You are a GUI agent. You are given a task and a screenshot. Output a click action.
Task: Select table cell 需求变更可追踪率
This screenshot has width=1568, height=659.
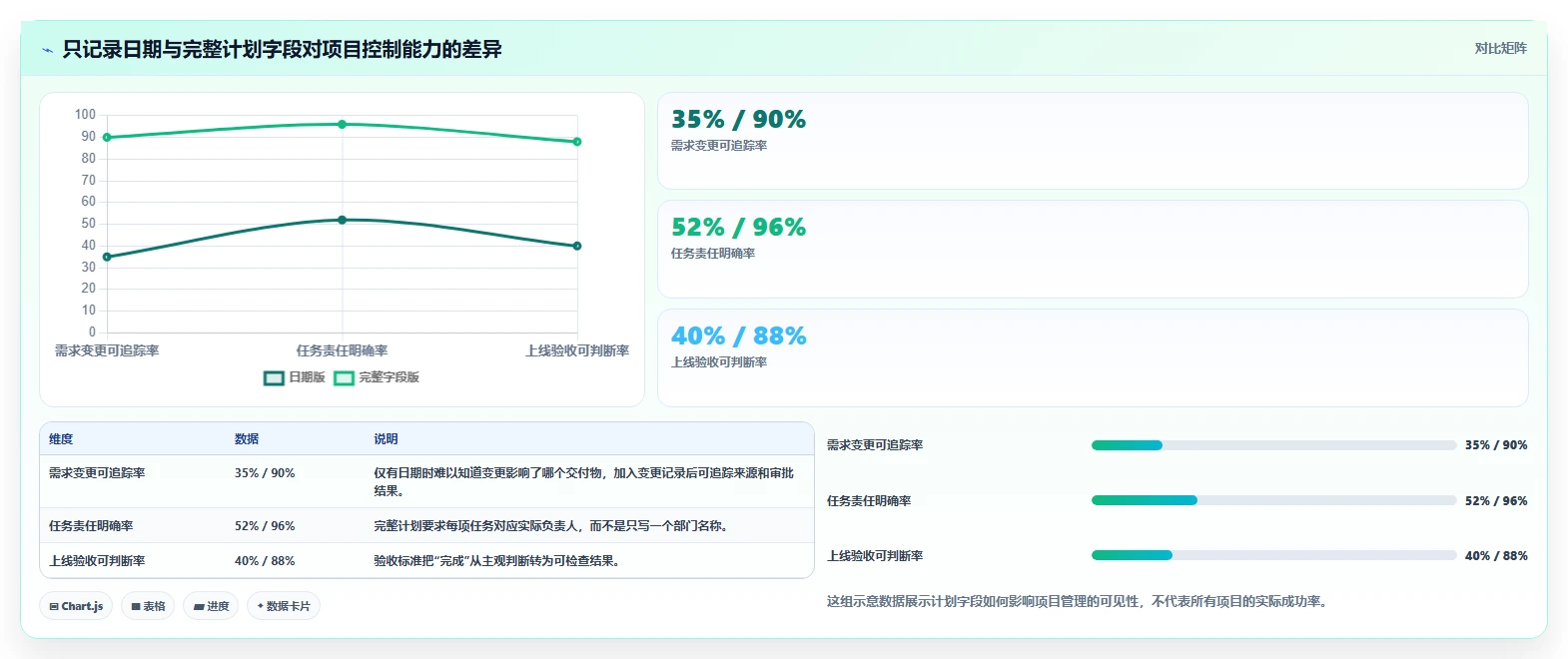(97, 473)
